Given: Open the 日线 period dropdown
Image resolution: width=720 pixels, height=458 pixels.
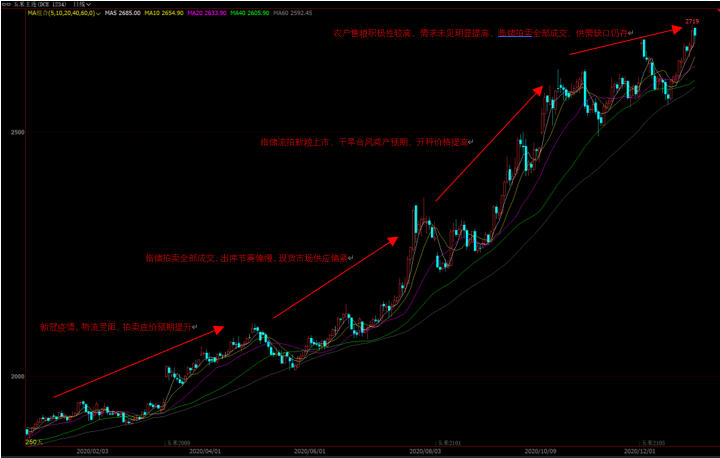Looking at the screenshot, I should [x=82, y=4].
